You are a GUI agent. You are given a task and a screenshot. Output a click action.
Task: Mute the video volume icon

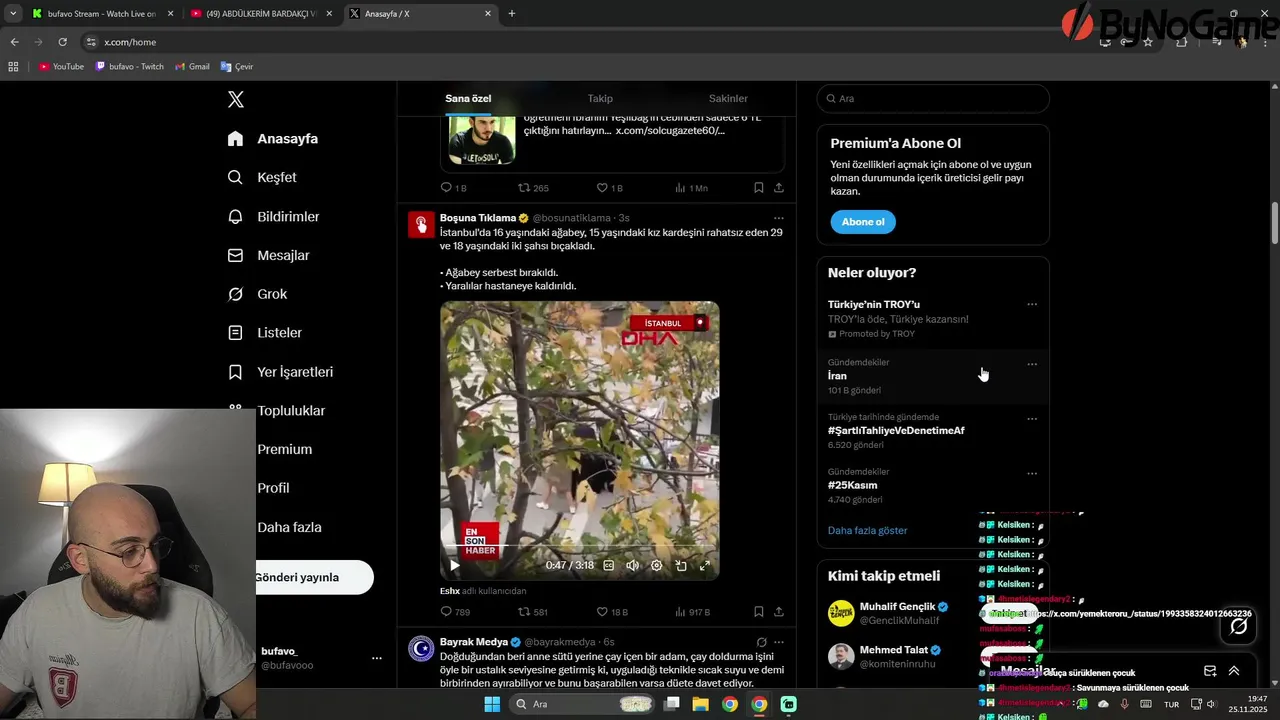[x=632, y=565]
